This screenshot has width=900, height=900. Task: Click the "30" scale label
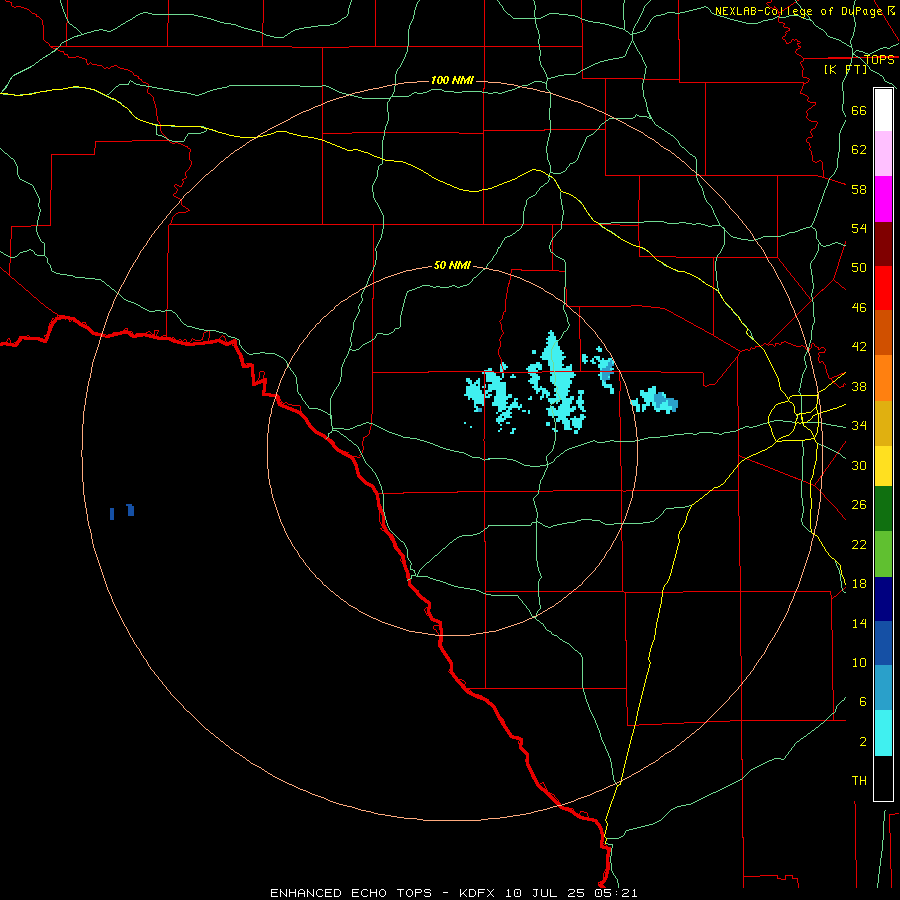click(x=859, y=465)
